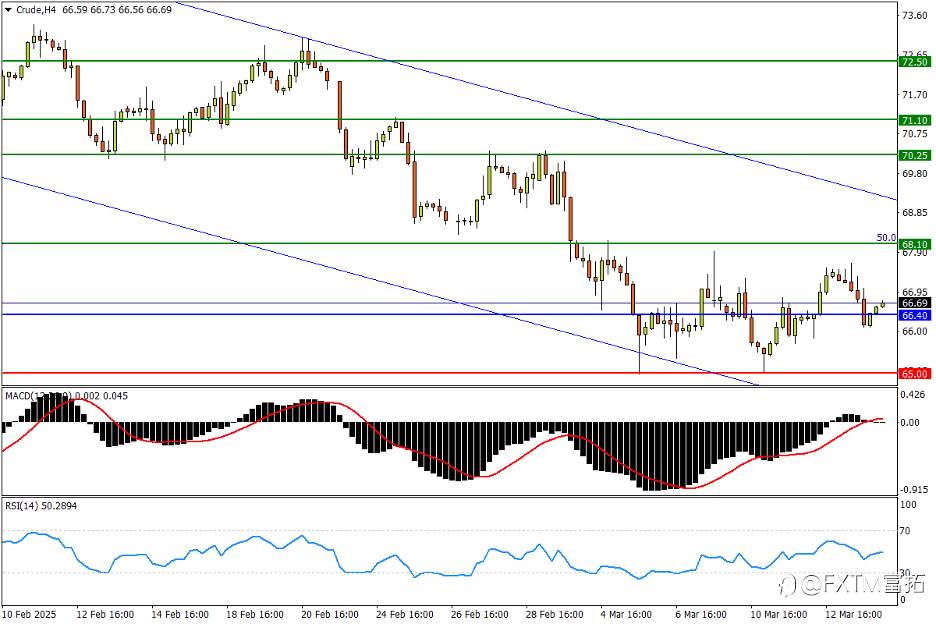The height and width of the screenshot is (624, 936).
Task: Click the 70.75 value on price axis
Action: tap(915, 134)
